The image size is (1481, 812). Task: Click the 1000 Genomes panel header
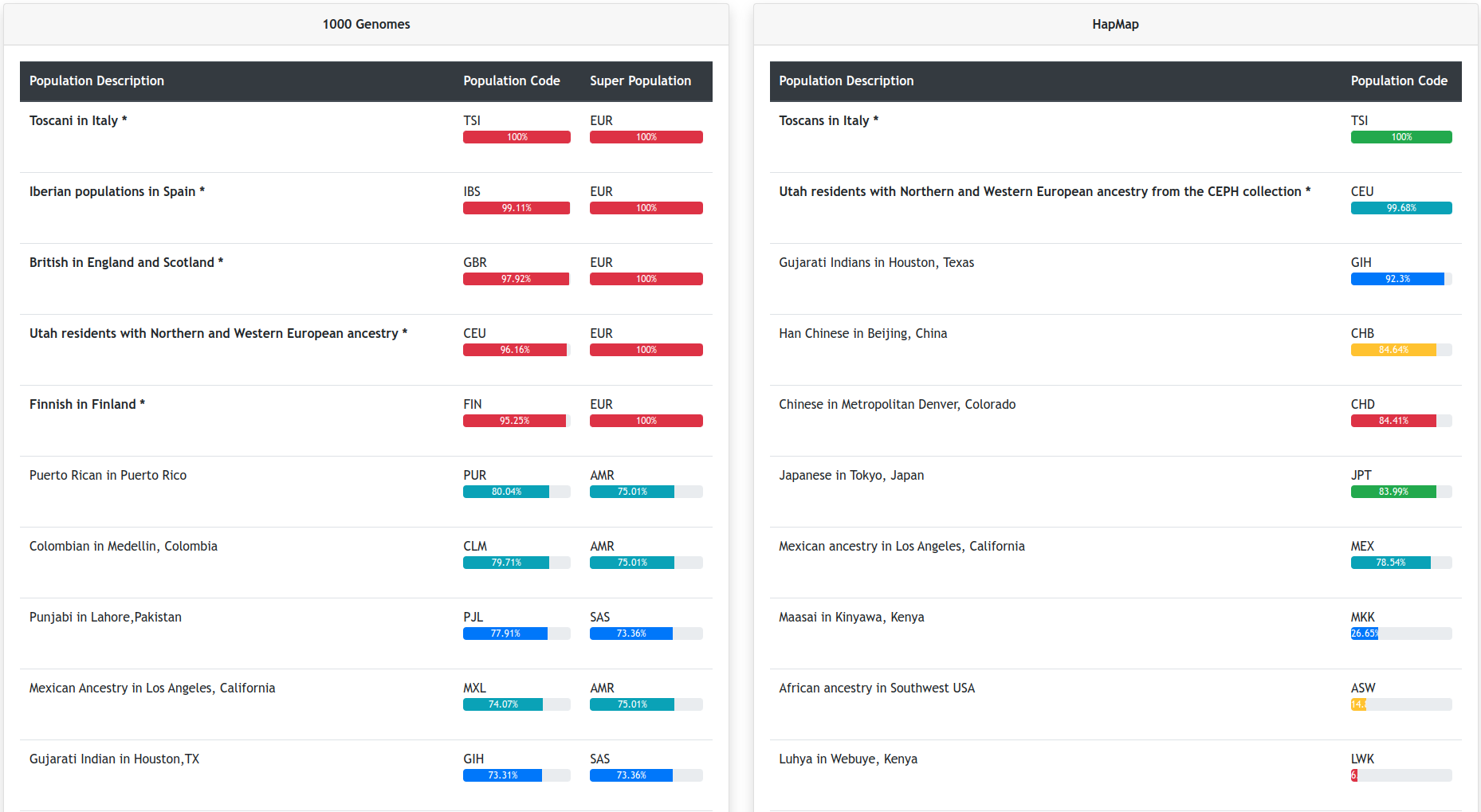(366, 25)
